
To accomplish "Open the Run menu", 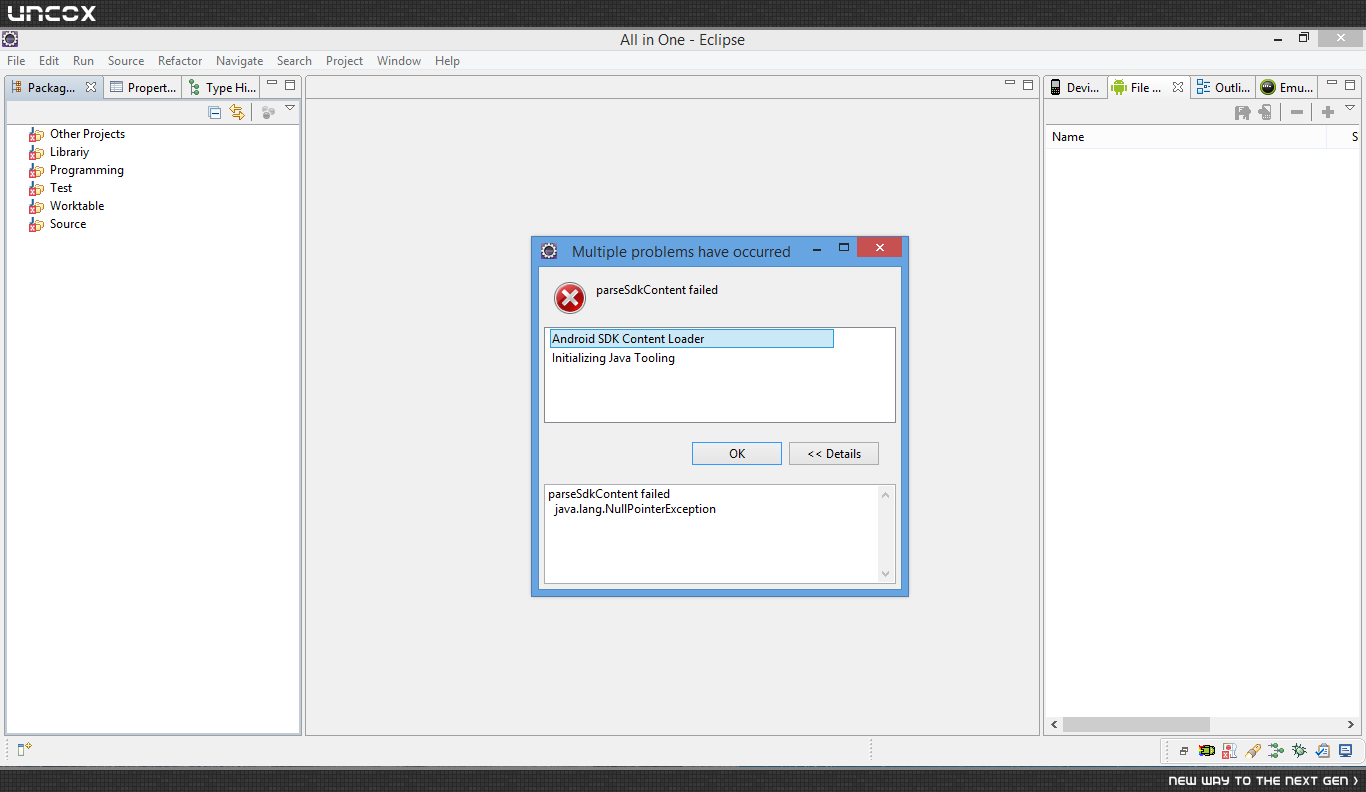I will click(x=83, y=61).
